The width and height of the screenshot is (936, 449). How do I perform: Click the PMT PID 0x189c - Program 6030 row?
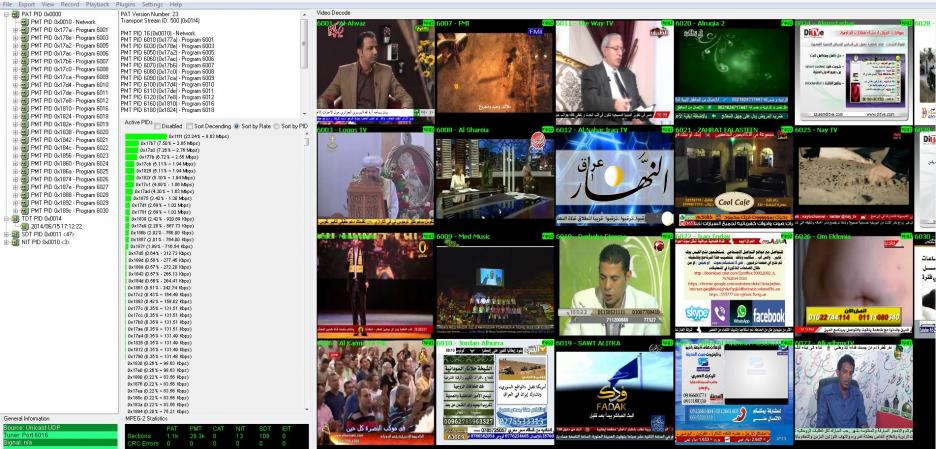click(69, 211)
